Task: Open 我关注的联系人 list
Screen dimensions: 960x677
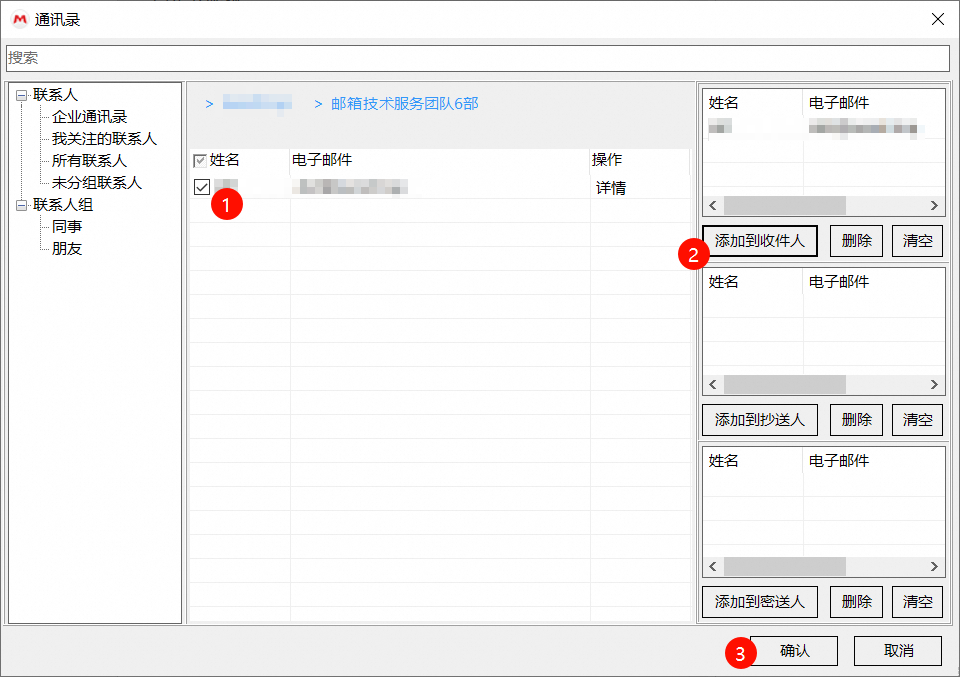Action: (x=104, y=139)
